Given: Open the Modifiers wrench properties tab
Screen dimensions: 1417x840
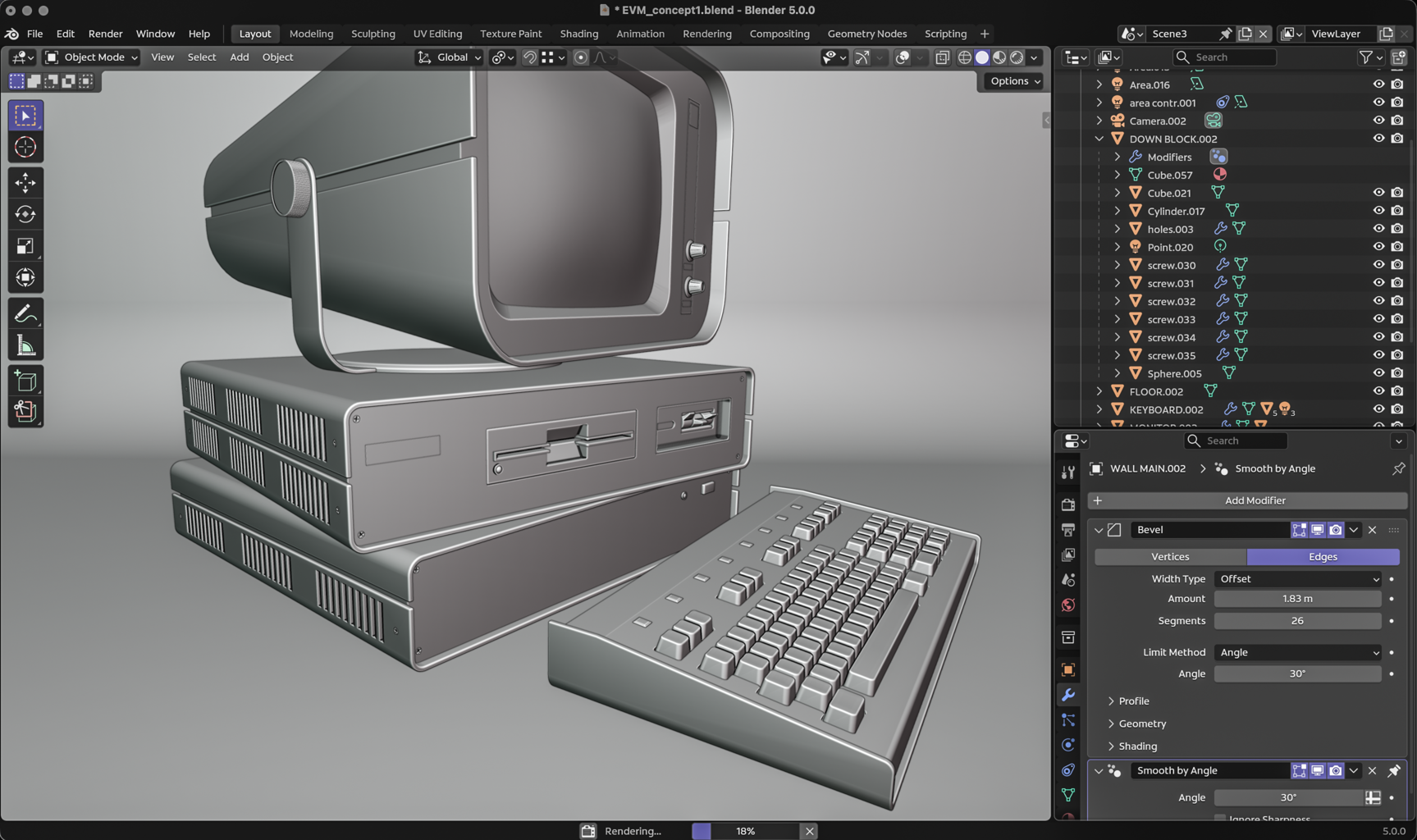Looking at the screenshot, I should click(x=1067, y=695).
